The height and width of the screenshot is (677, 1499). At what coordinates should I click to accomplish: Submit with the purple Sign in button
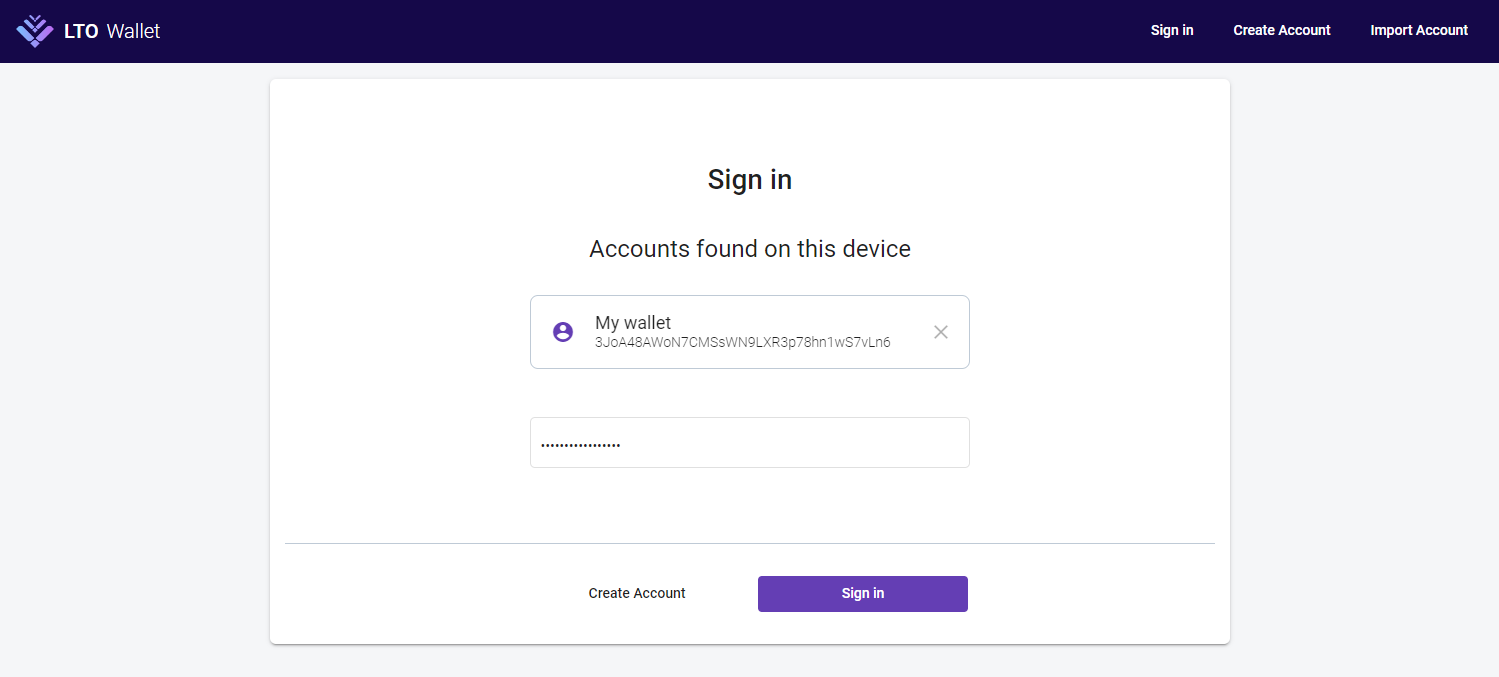(863, 593)
